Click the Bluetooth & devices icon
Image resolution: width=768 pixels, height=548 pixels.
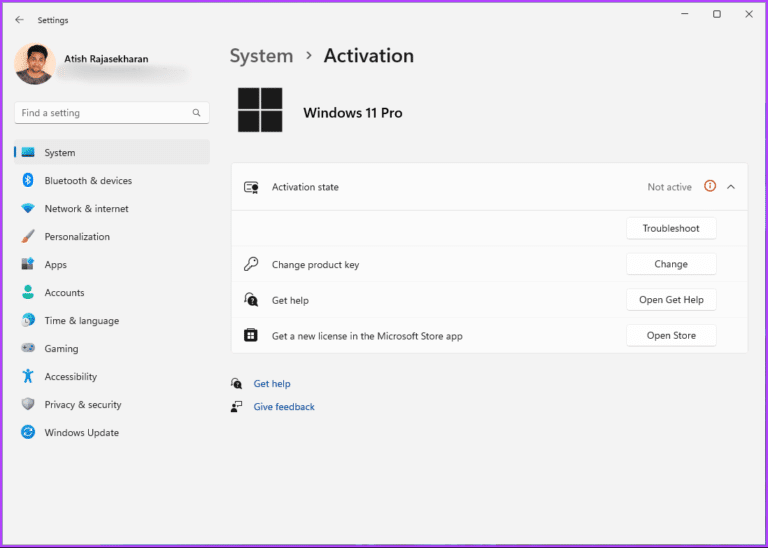point(27,181)
